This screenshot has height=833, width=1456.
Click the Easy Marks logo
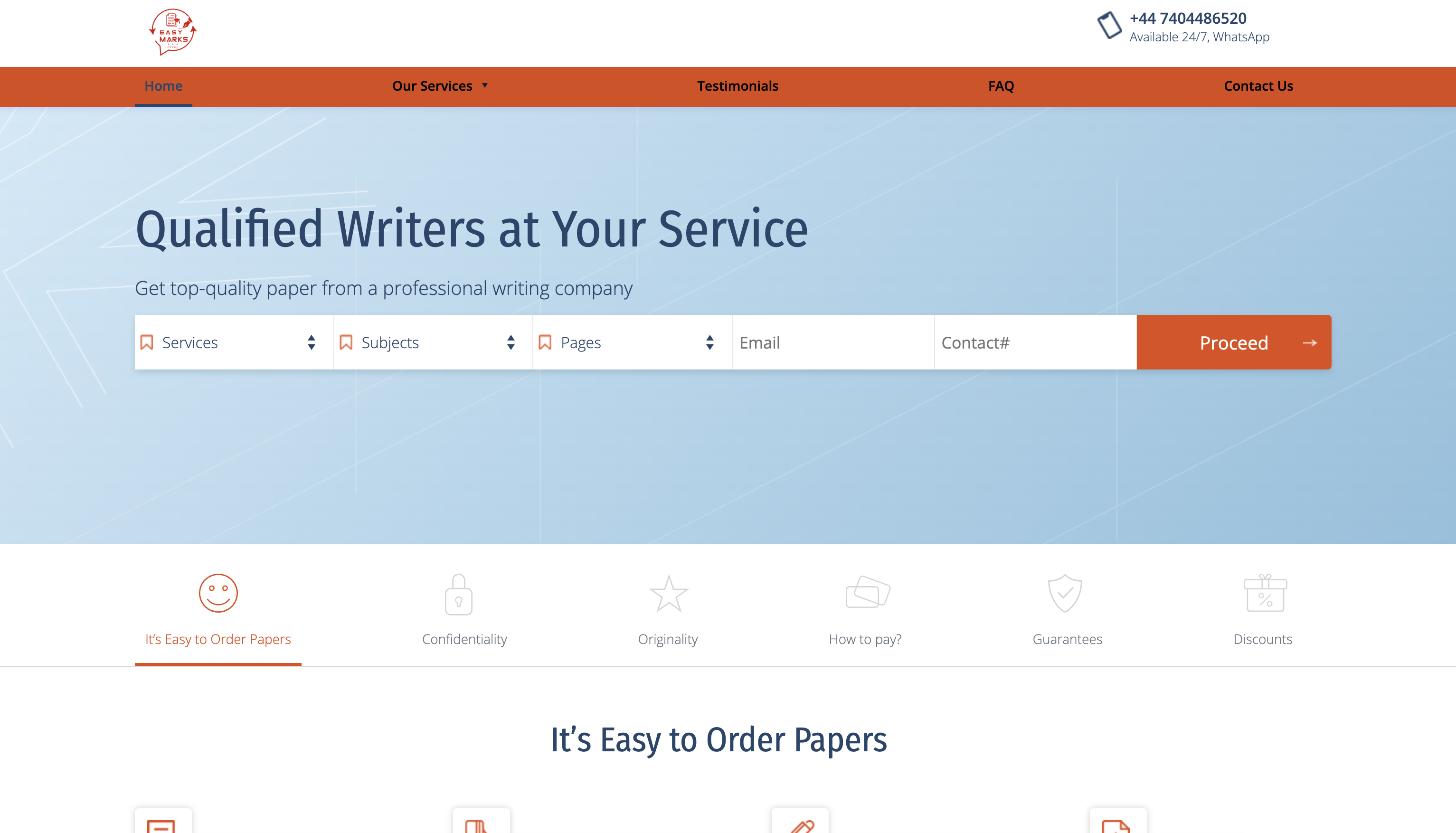point(173,33)
